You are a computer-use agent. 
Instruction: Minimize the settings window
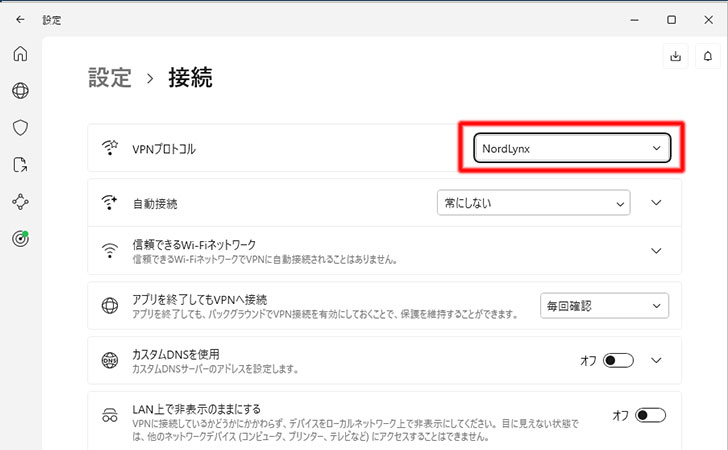(x=635, y=20)
